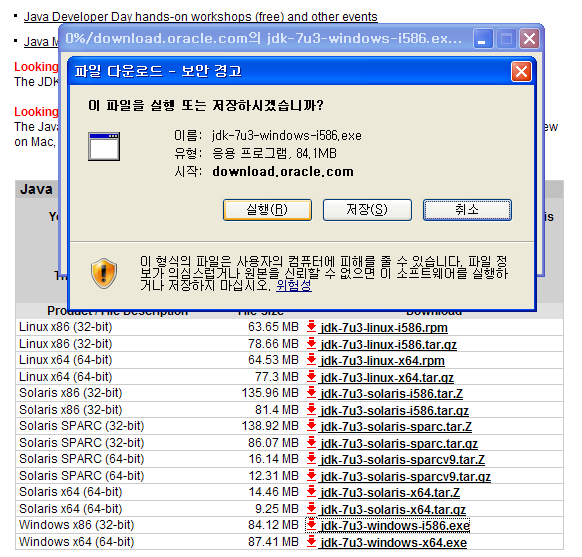Image resolution: width=582 pixels, height=557 pixels.
Task: Click red download arrow for linux-i586.rpm
Action: pyautogui.click(x=311, y=327)
